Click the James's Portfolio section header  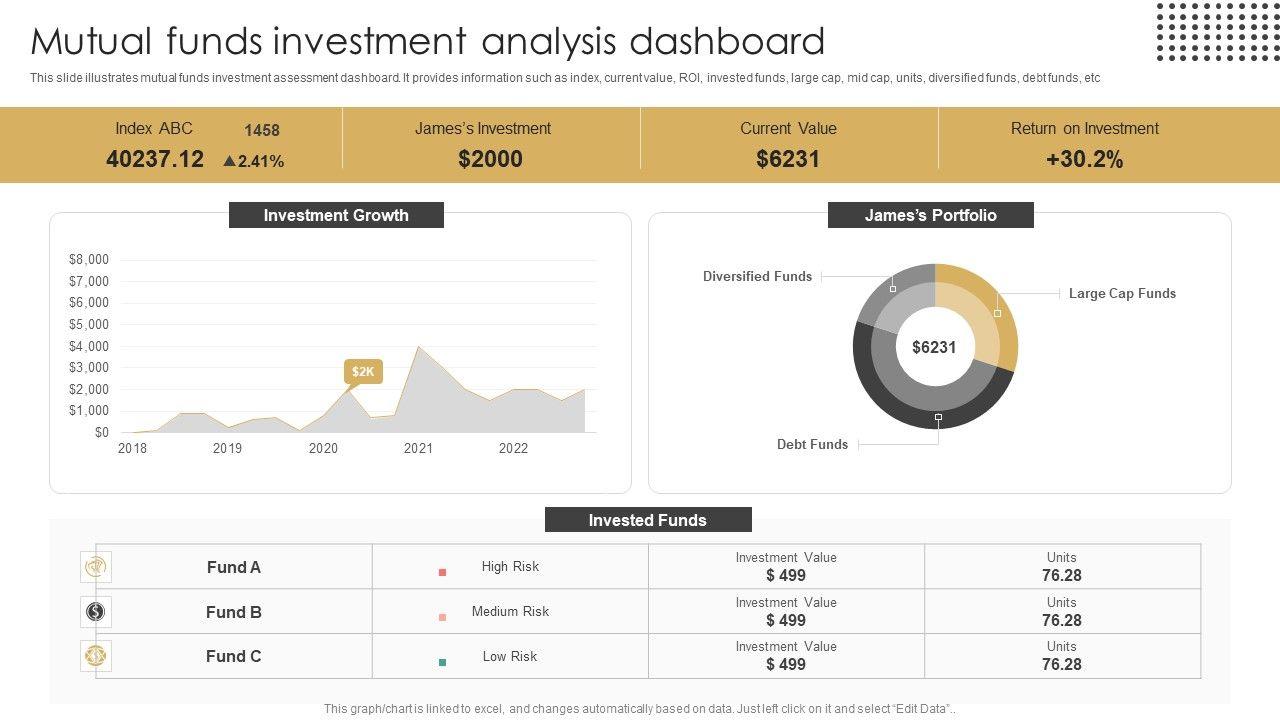point(930,215)
